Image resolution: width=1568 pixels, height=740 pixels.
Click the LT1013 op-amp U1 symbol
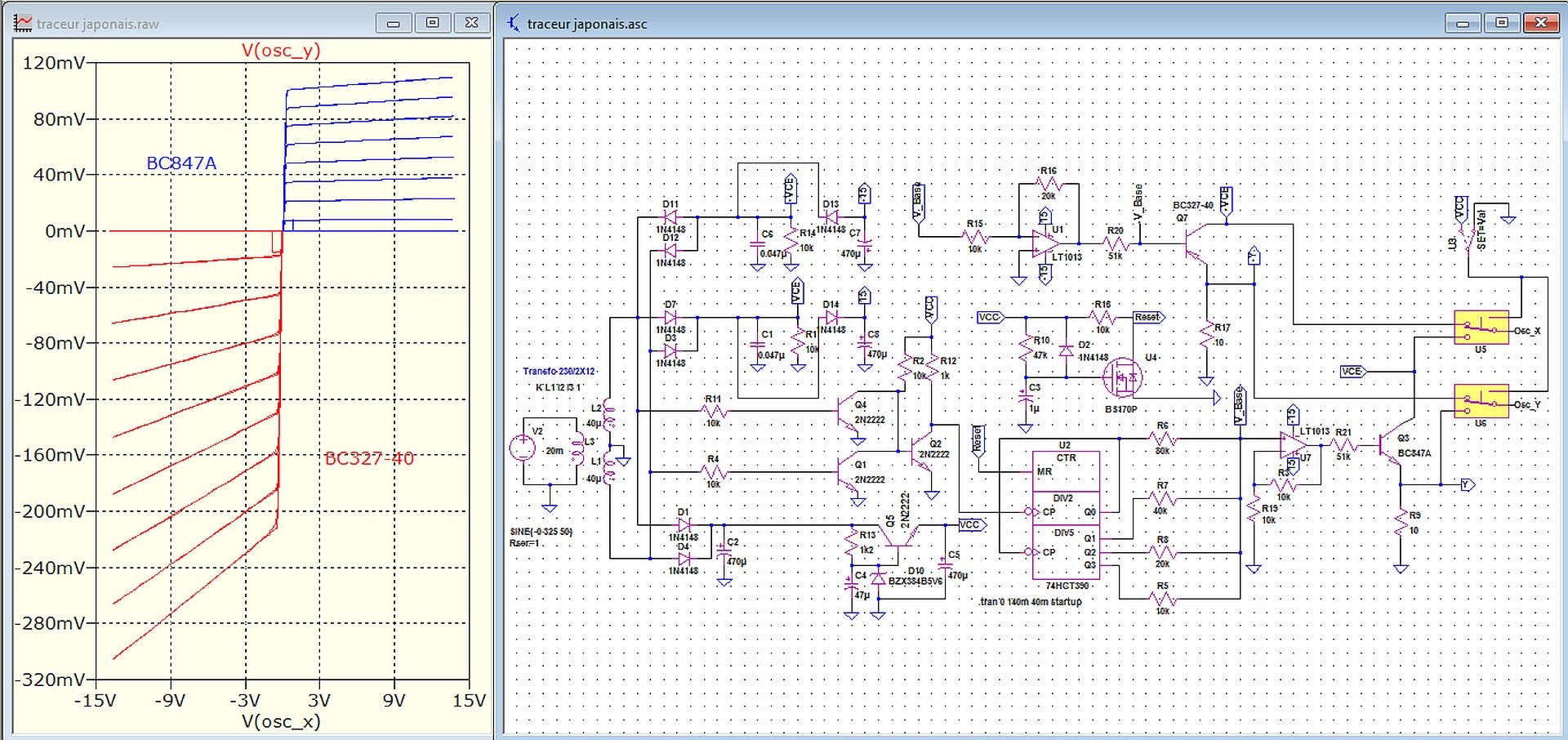pos(1045,243)
